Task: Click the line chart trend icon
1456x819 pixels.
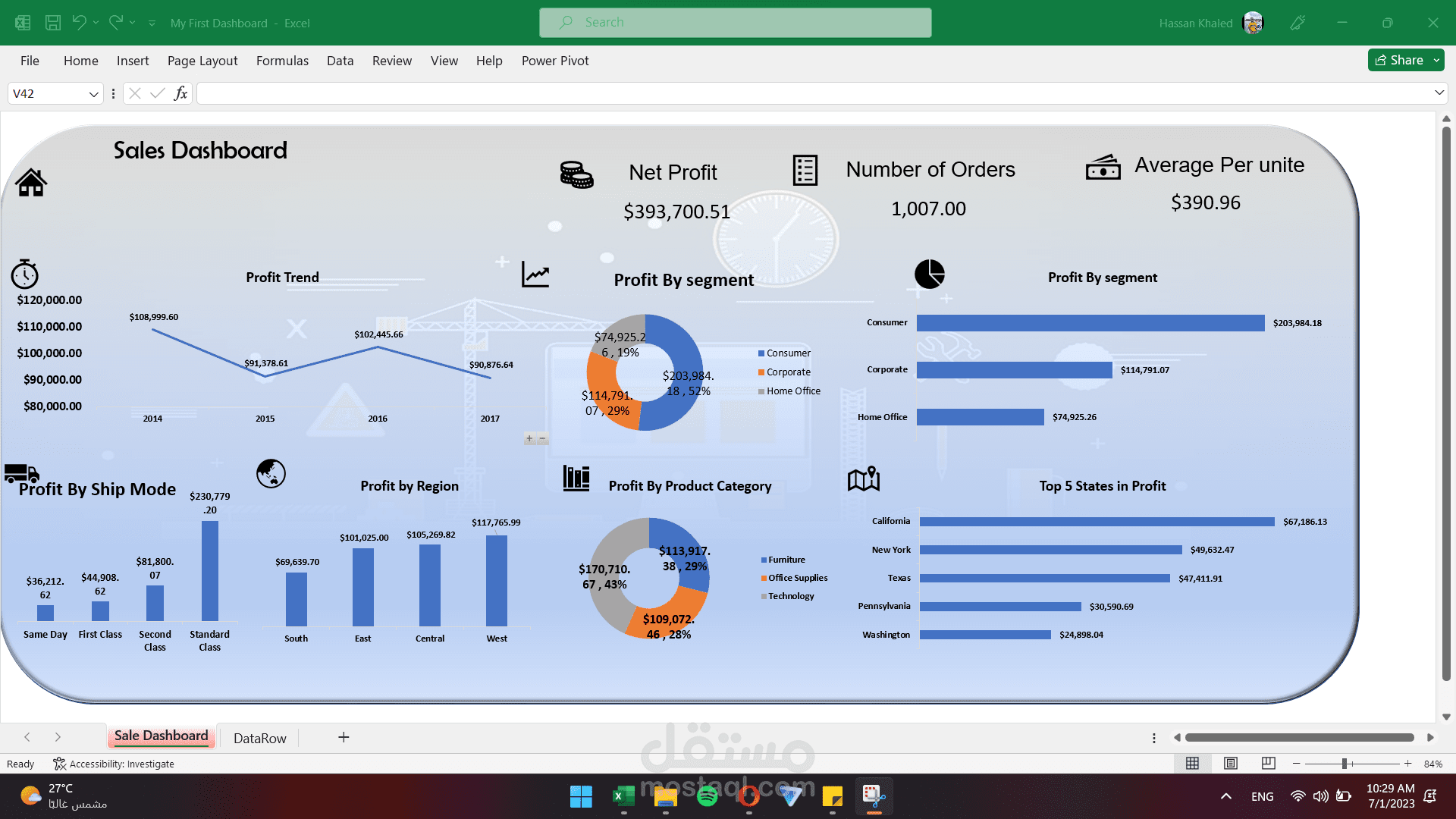Action: click(x=535, y=274)
